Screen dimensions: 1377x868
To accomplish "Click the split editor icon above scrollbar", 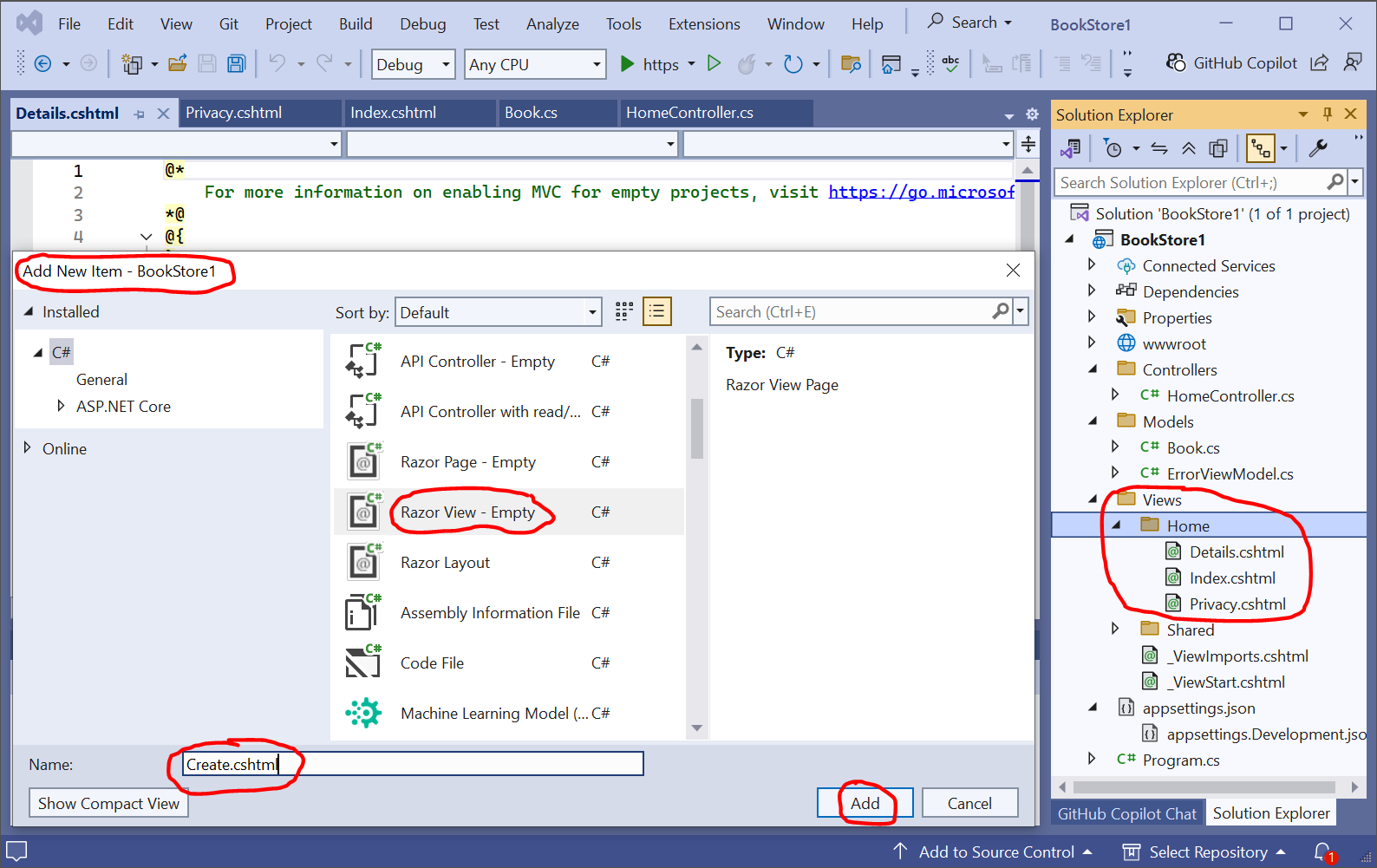I will [1028, 145].
